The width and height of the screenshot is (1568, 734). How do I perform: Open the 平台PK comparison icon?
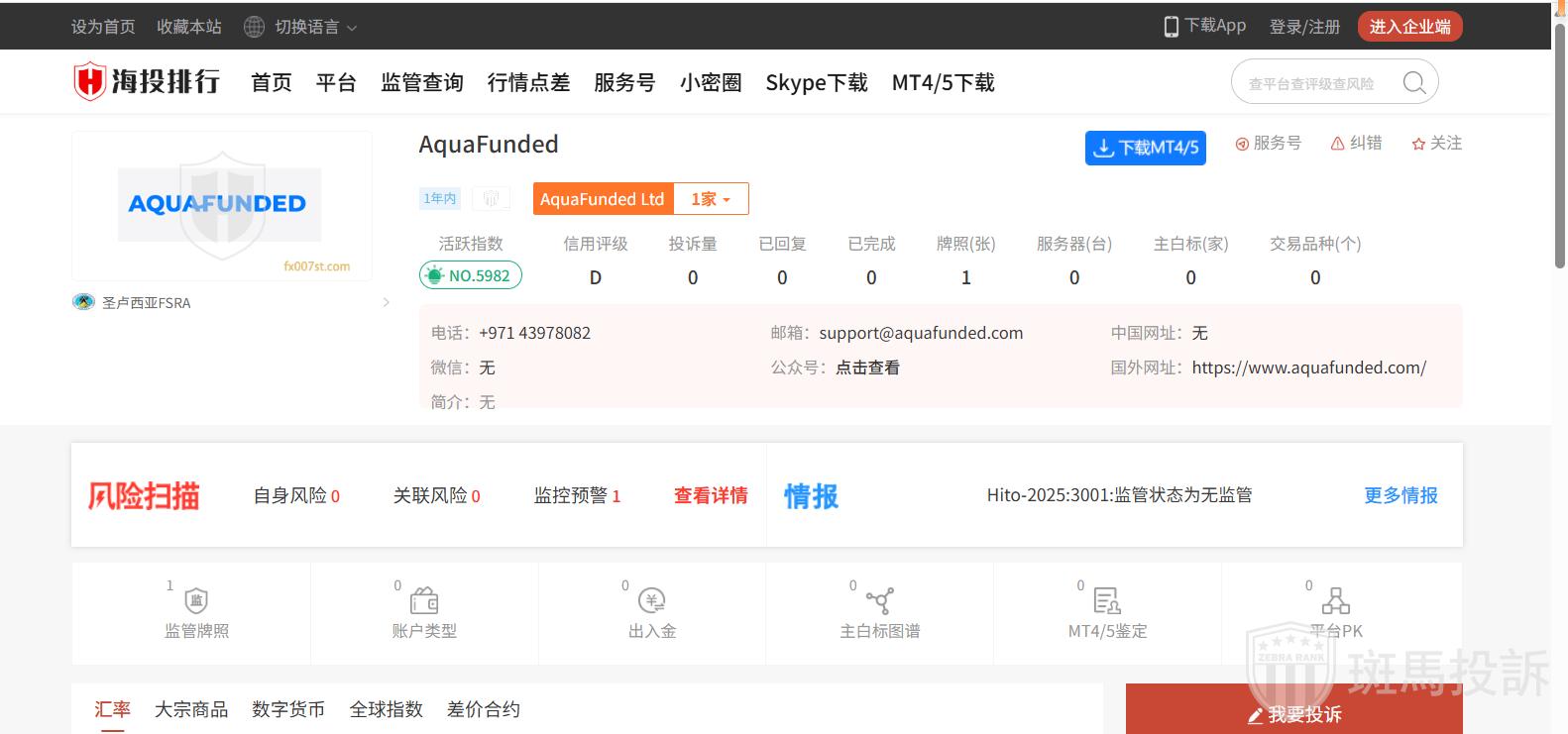(x=1335, y=600)
